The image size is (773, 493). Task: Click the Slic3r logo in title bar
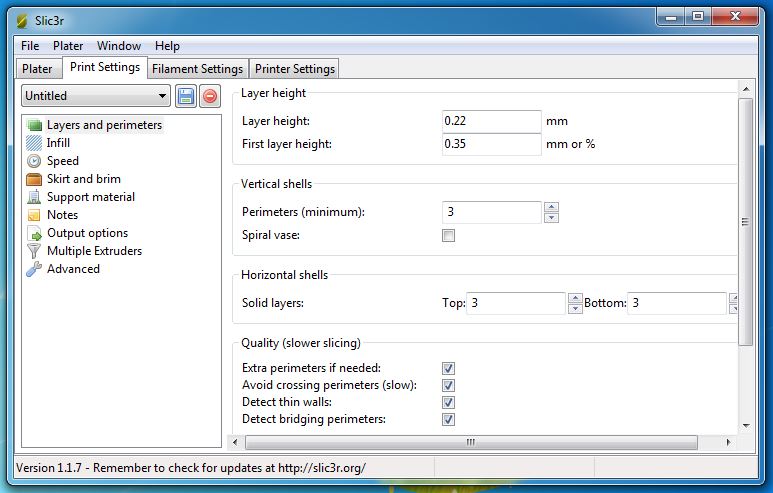coord(22,21)
